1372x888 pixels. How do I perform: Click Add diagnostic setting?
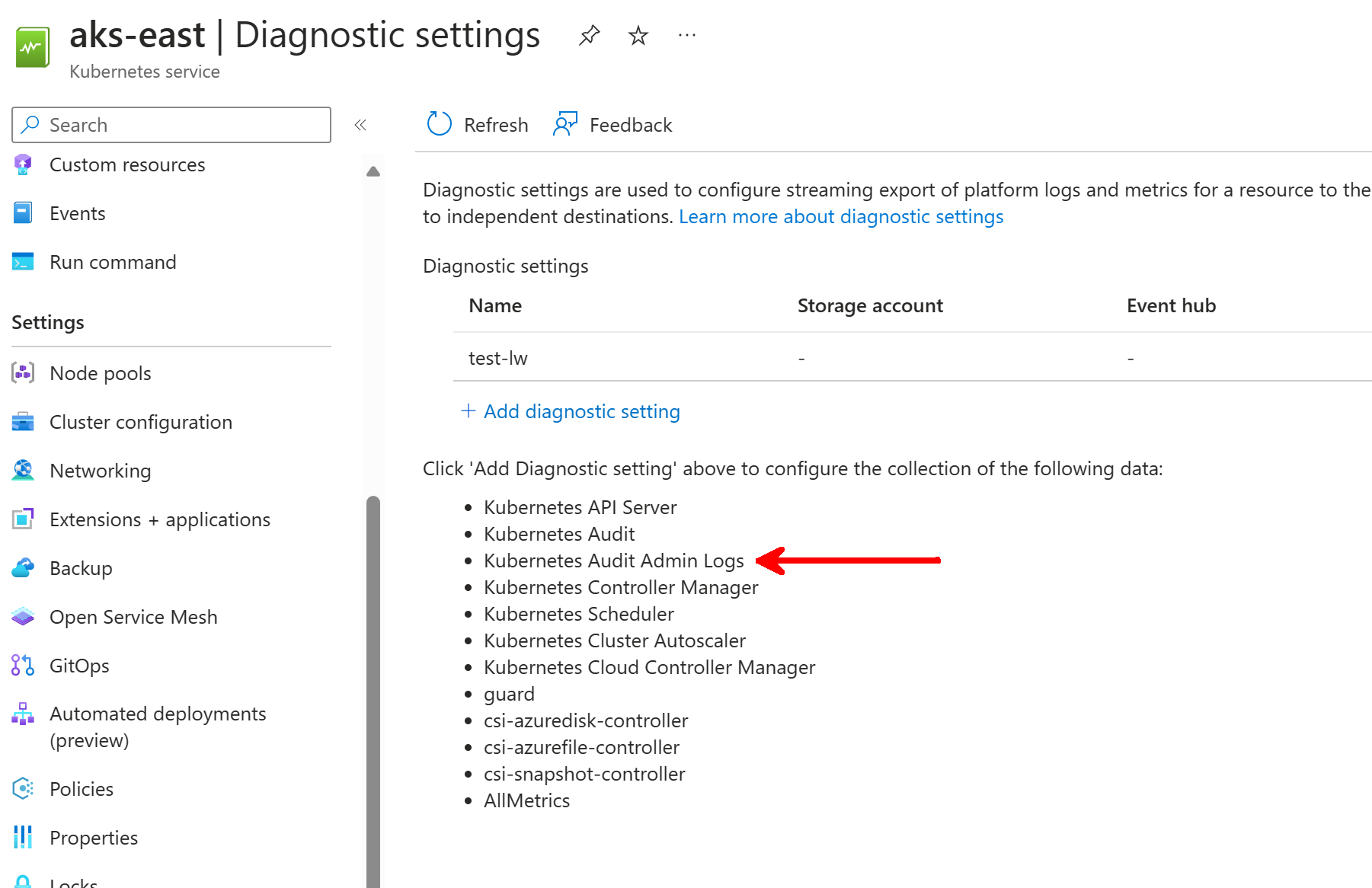(x=571, y=411)
